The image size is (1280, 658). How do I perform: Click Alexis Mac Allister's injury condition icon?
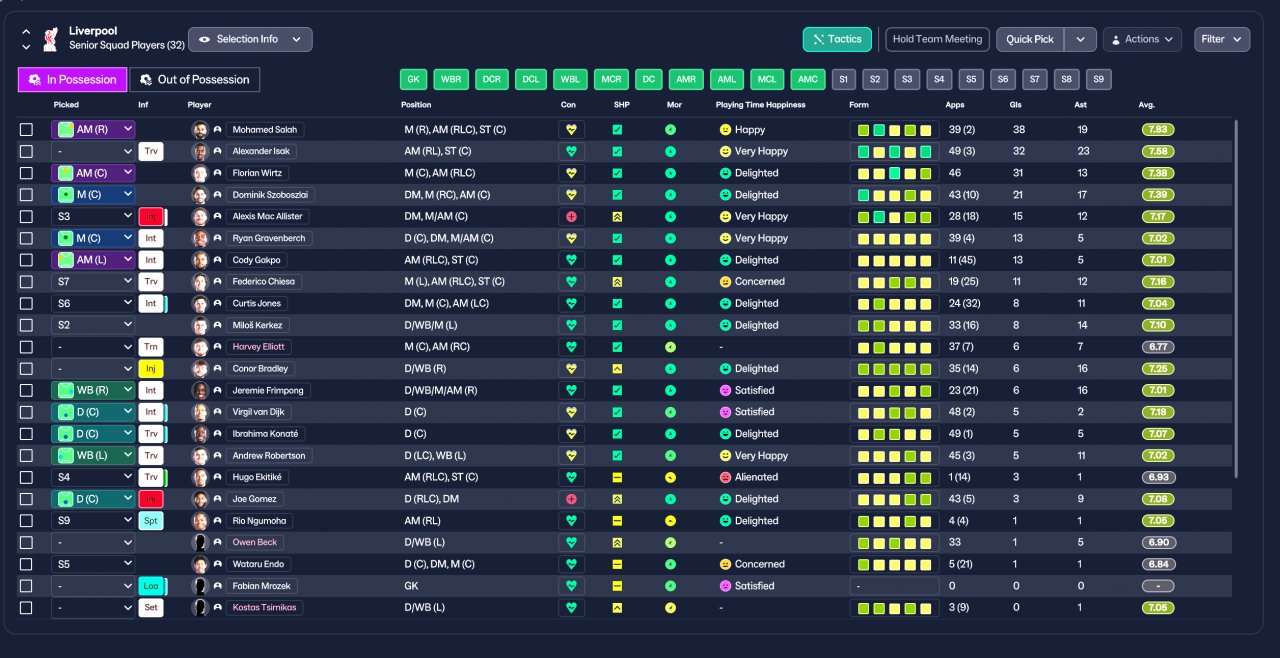pyautogui.click(x=571, y=216)
